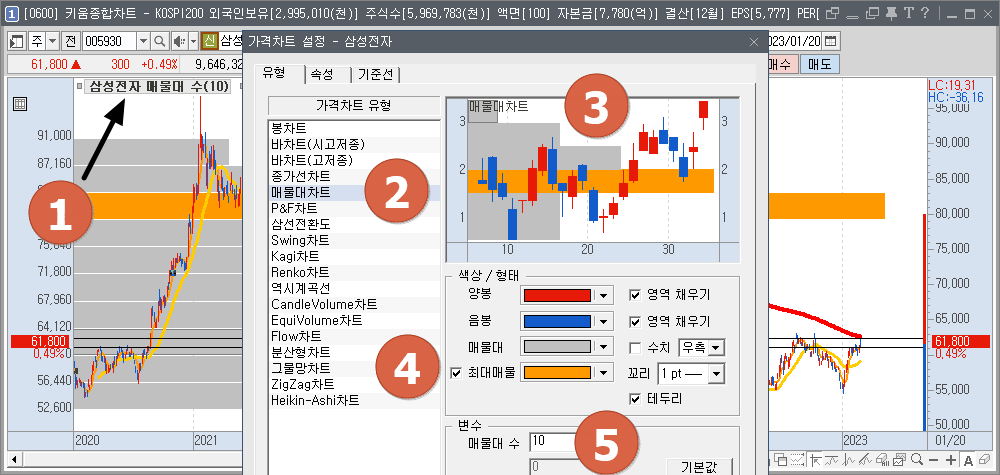Open the 우측 position dropdown
The image size is (1000, 475).
(717, 348)
